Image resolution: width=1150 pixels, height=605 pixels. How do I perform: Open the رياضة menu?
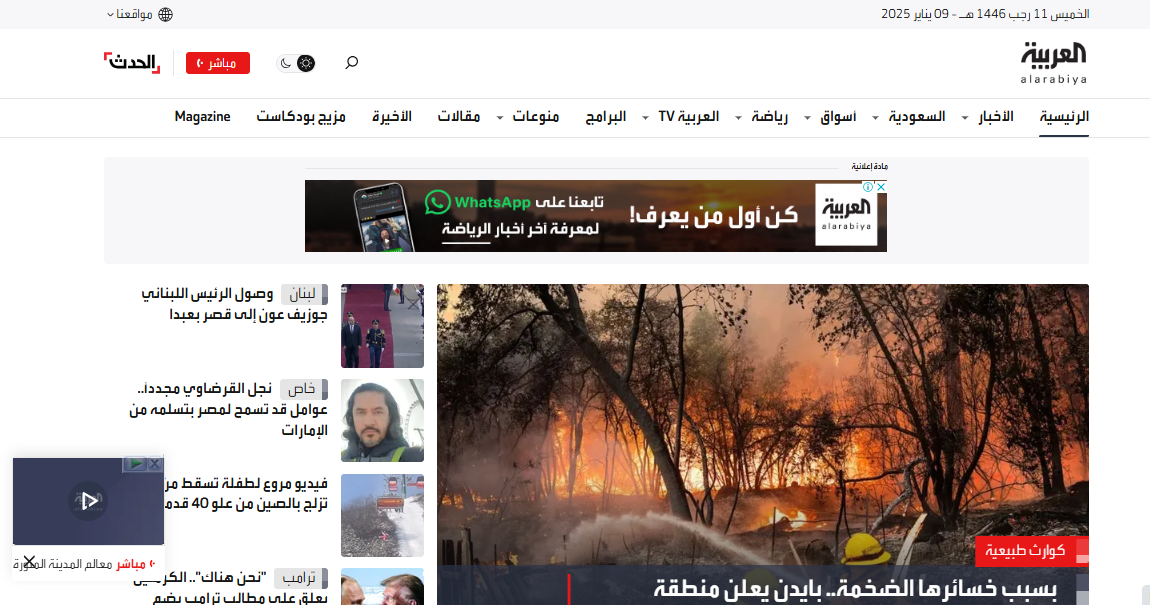coord(770,117)
